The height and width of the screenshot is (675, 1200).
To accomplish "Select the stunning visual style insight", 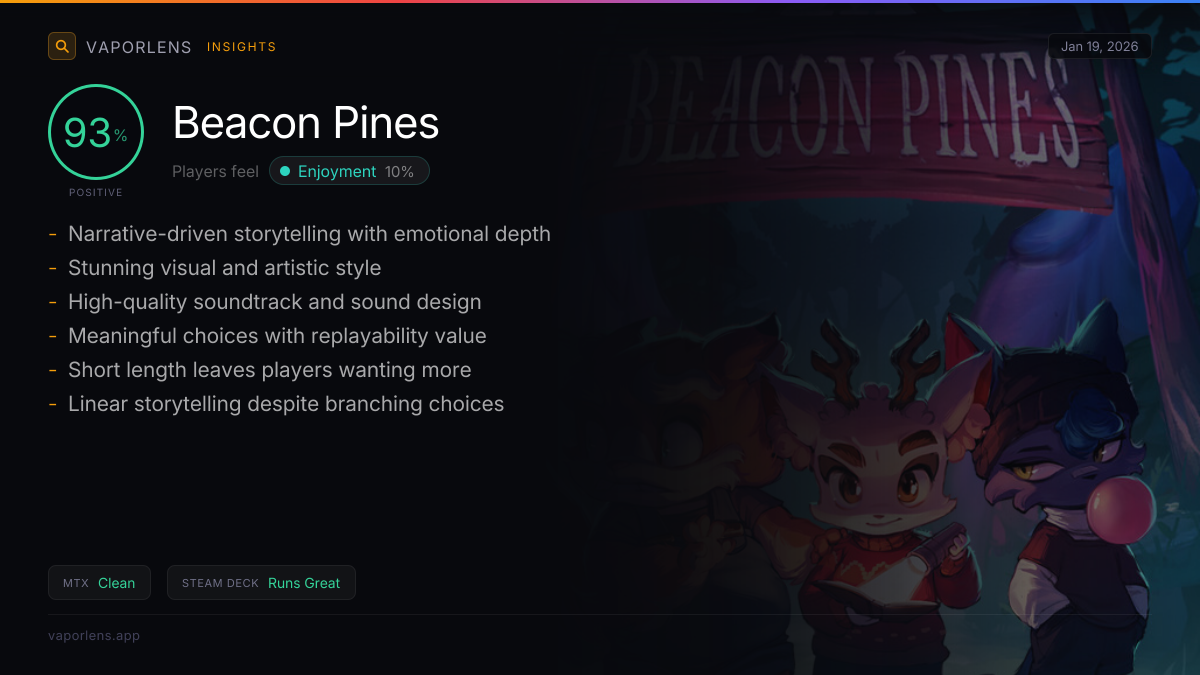I will pyautogui.click(x=224, y=268).
